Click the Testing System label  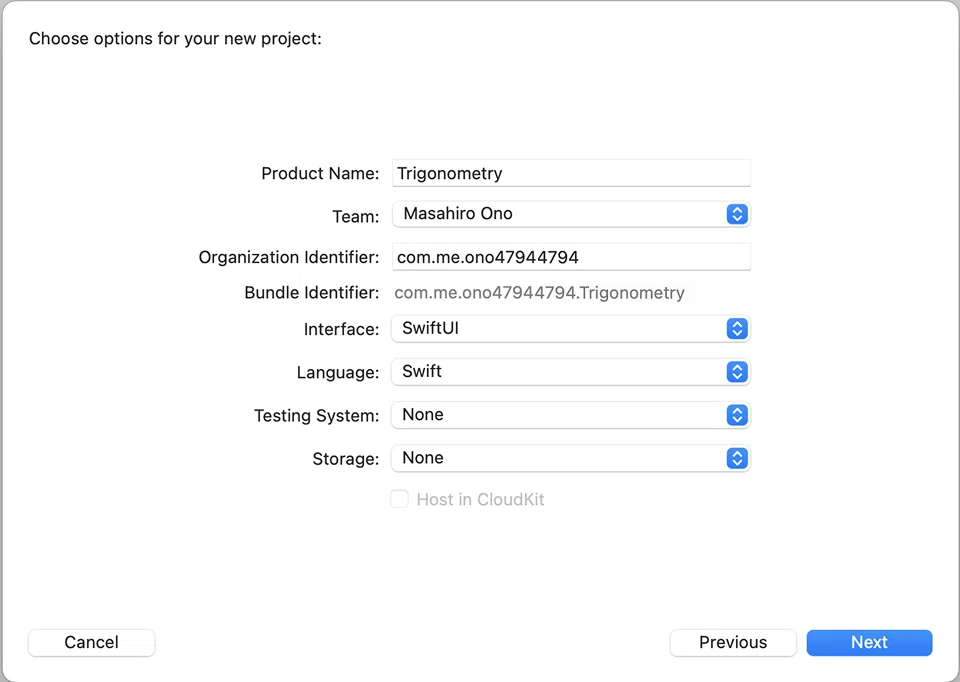tap(317, 416)
